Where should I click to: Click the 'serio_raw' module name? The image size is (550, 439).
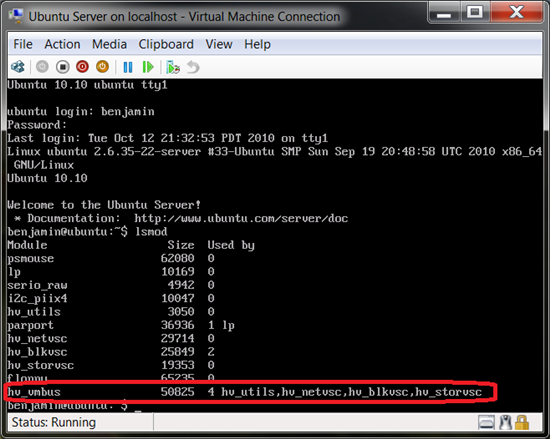(38, 285)
